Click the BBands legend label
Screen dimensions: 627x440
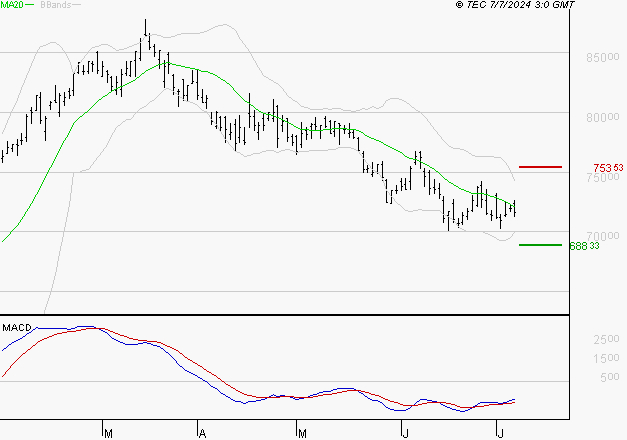click(56, 5)
